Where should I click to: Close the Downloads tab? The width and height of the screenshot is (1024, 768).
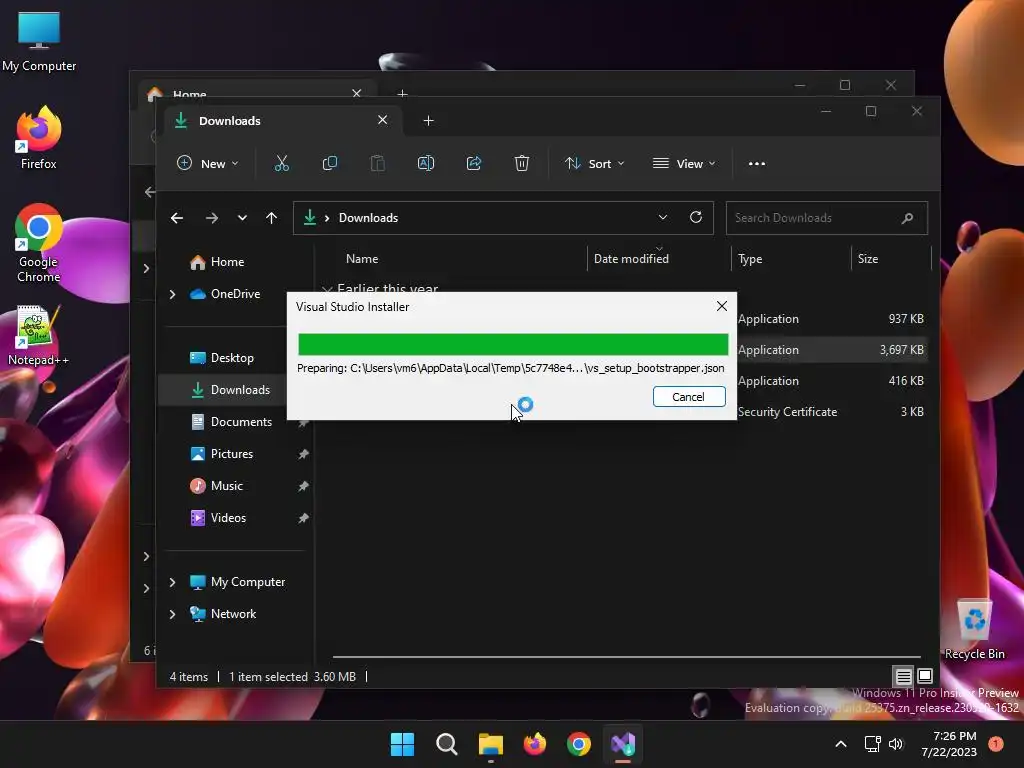point(383,120)
